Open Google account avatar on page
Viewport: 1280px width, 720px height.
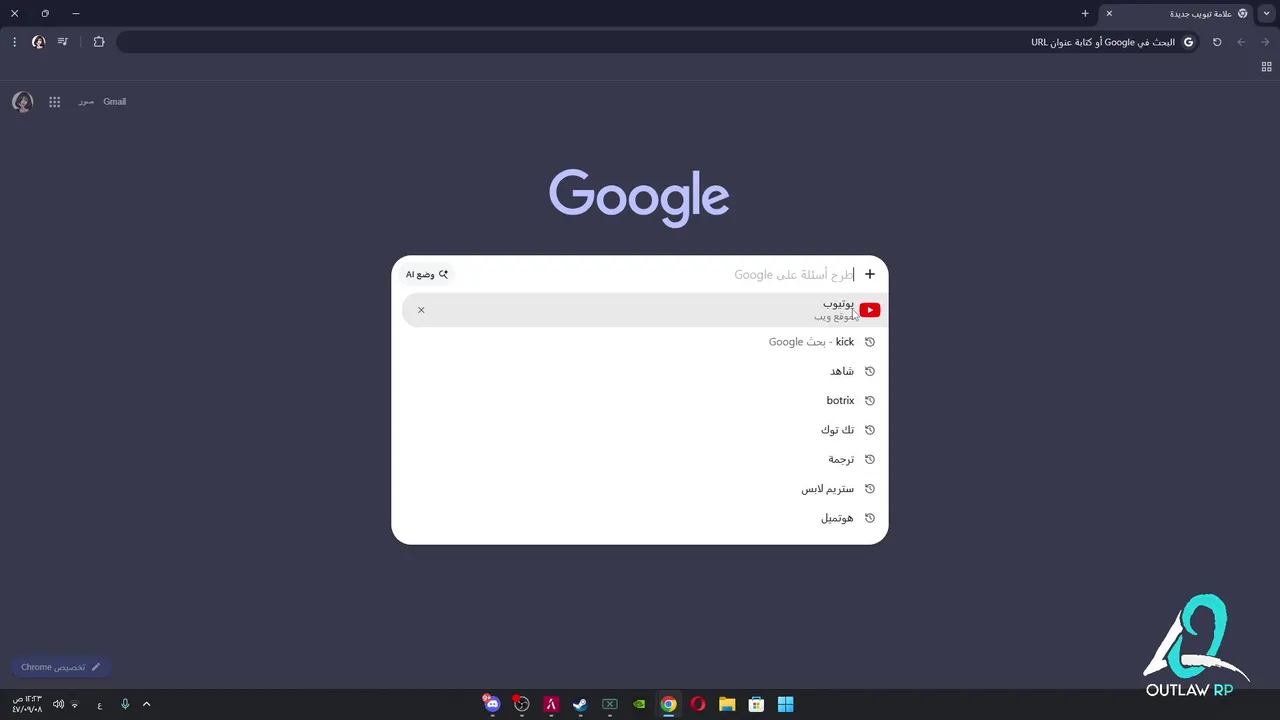22,102
